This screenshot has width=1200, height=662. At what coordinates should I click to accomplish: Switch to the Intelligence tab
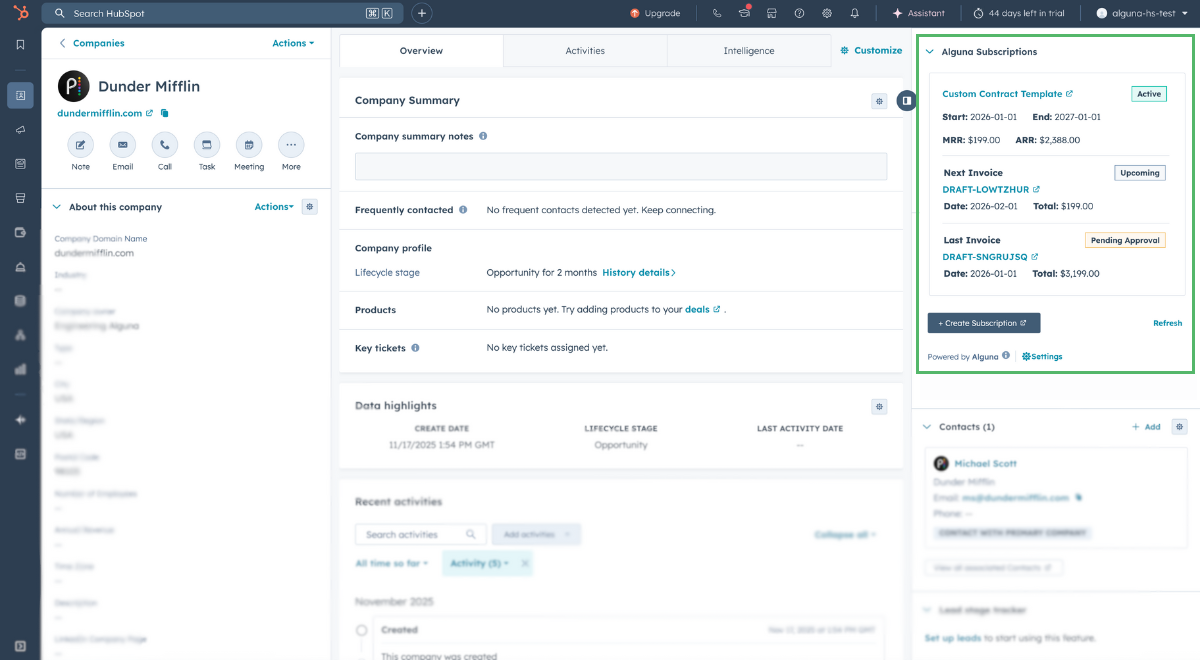pyautogui.click(x=749, y=51)
